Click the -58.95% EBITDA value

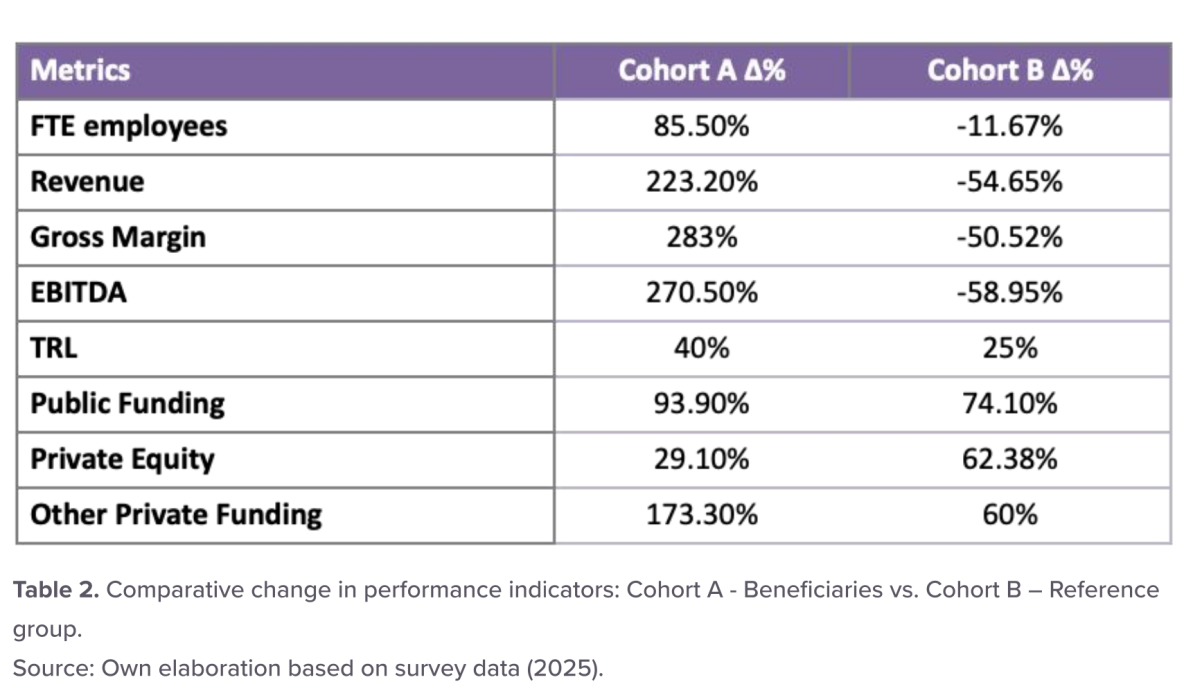point(1009,293)
